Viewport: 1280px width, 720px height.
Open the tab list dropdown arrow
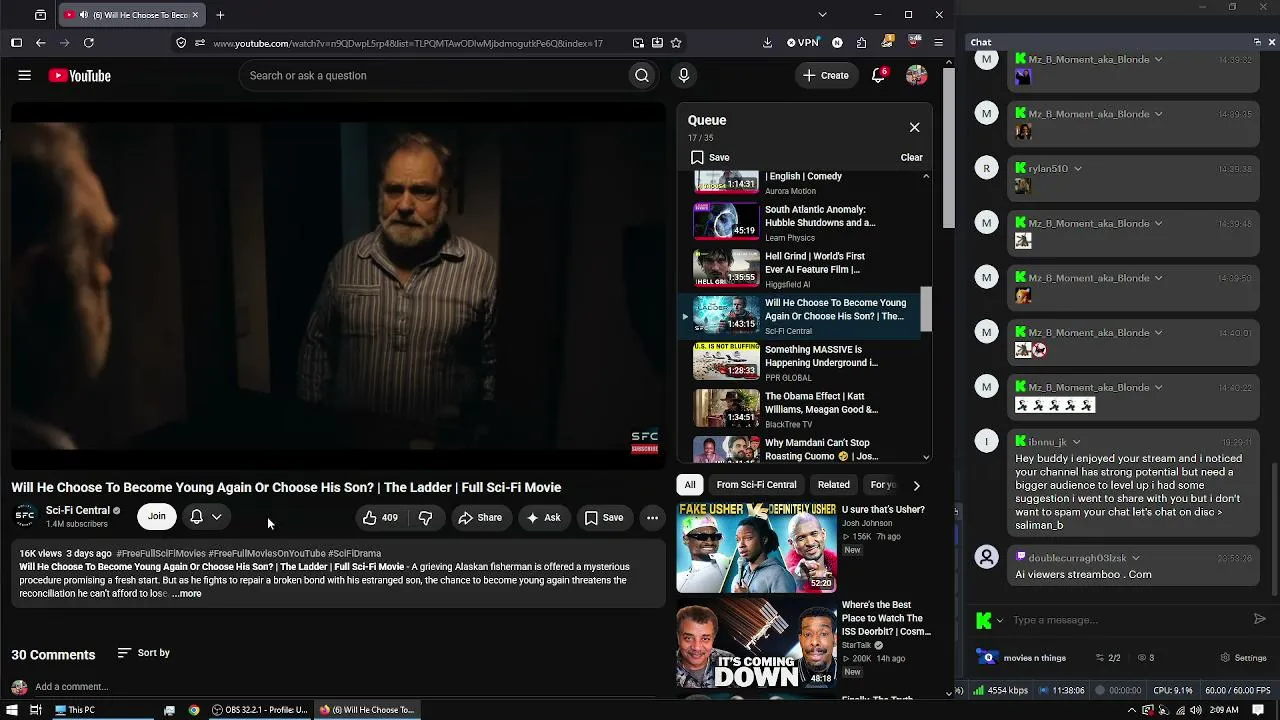pos(822,15)
